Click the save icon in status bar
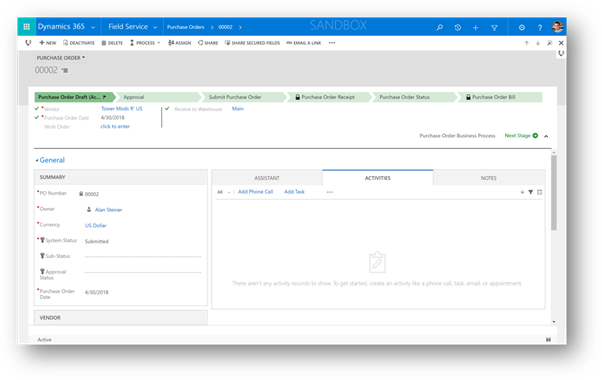The image size is (602, 380). [x=548, y=339]
